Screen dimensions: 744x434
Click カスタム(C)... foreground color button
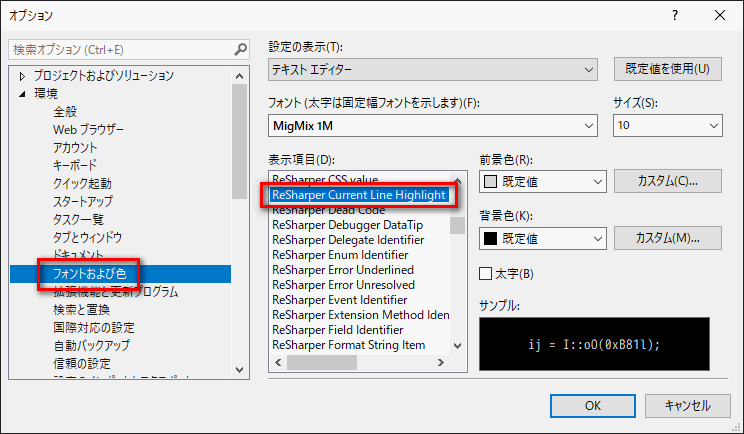pos(668,181)
